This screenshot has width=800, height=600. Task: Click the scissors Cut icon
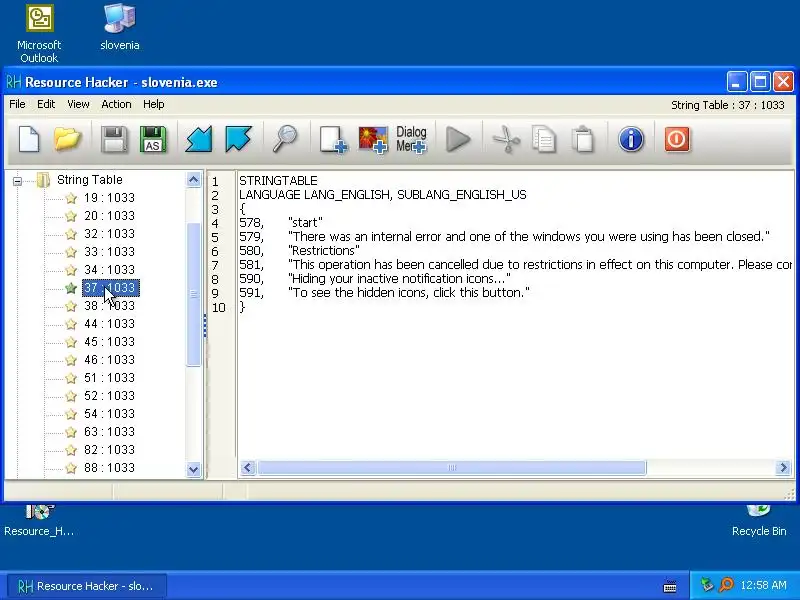(x=506, y=139)
